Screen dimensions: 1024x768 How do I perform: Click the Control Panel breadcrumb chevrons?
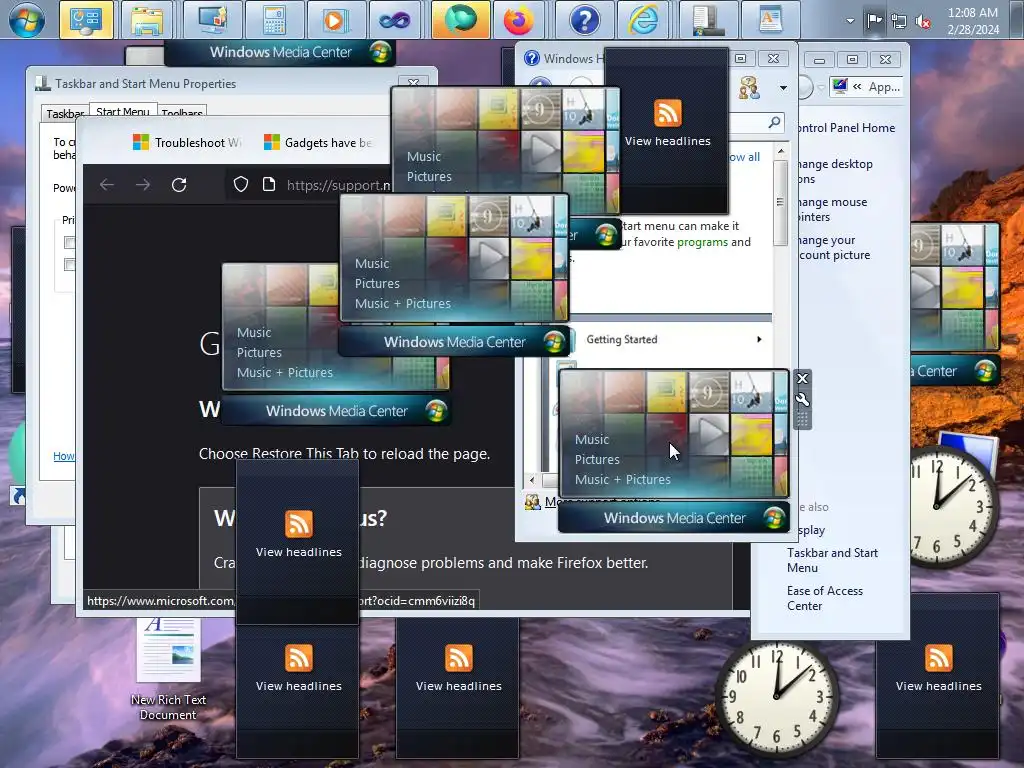click(x=857, y=86)
